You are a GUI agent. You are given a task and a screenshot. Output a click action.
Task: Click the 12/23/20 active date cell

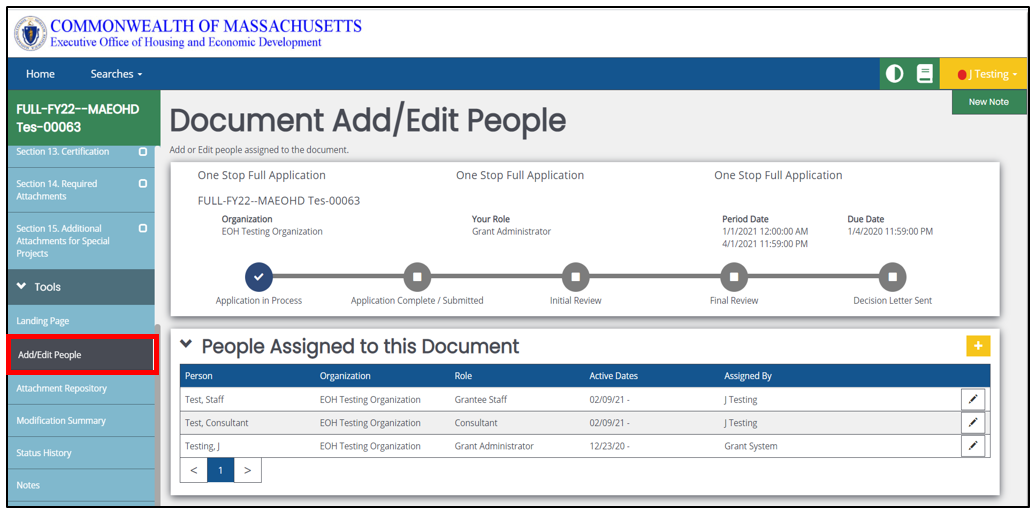(x=610, y=446)
